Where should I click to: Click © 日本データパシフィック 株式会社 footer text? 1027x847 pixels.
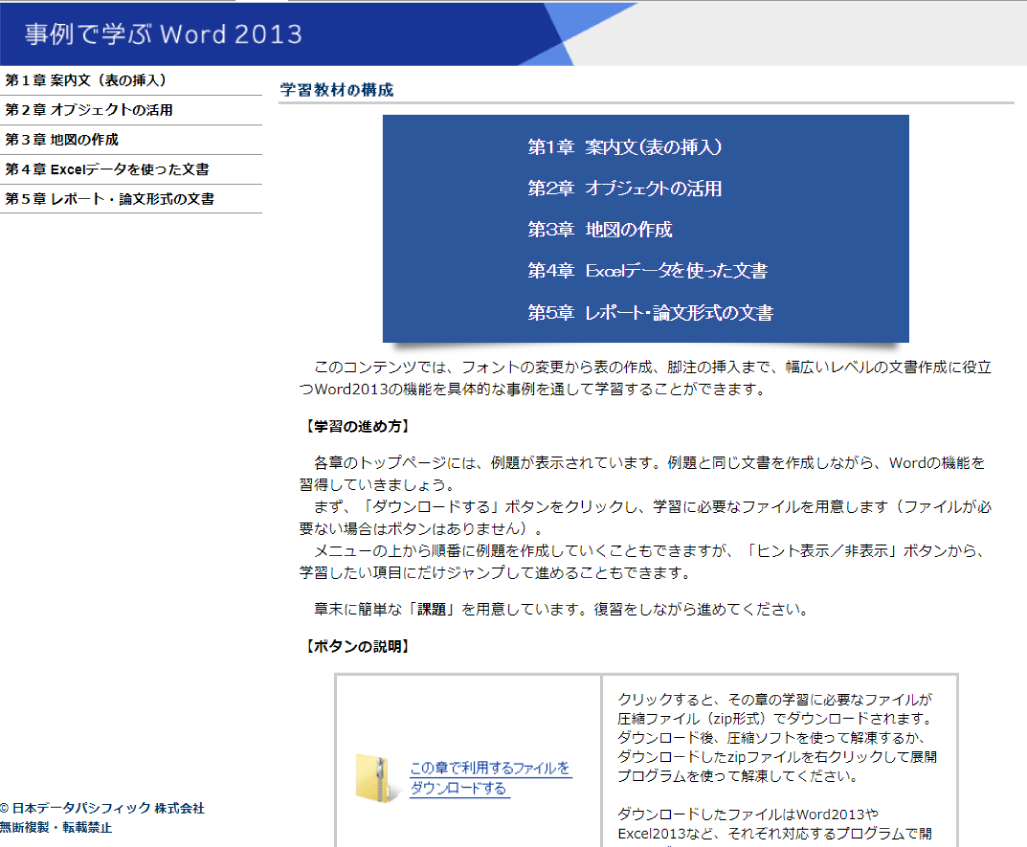[102, 808]
